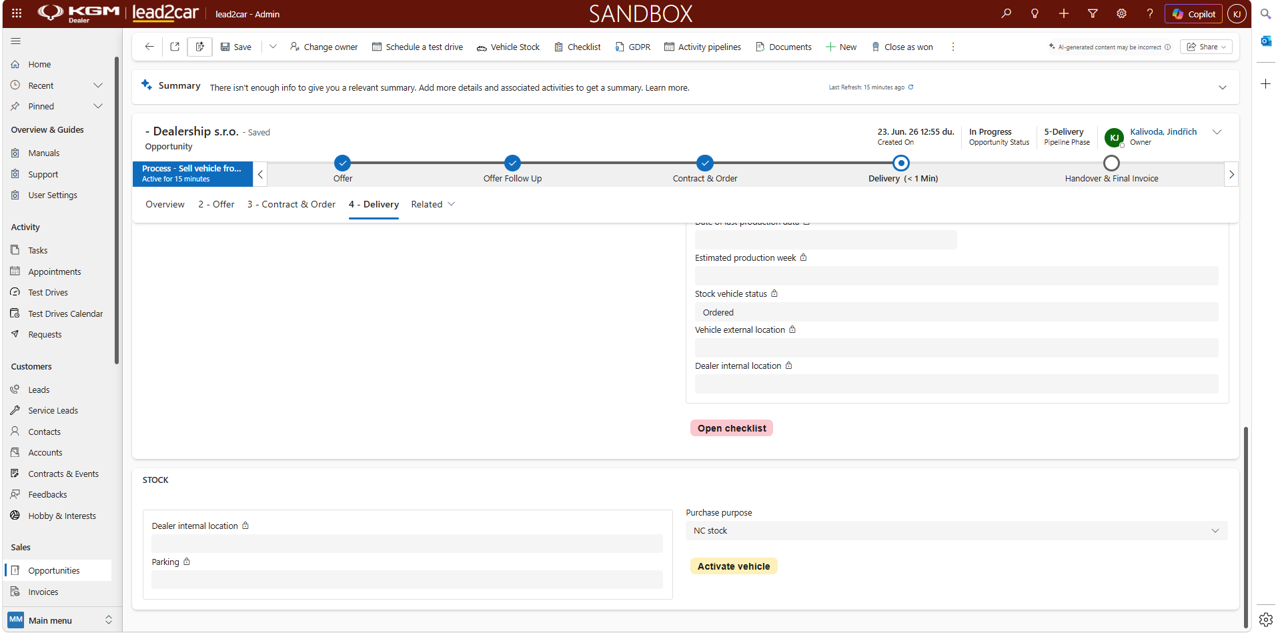Open Hobby & Interests in sidebar

(x=62, y=516)
